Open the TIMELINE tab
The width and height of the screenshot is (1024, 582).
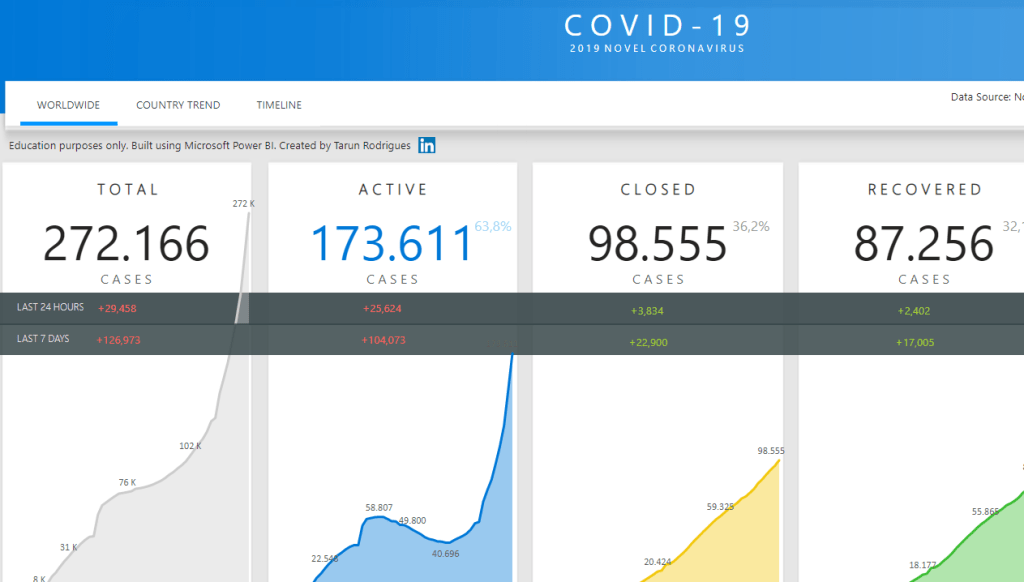[279, 105]
